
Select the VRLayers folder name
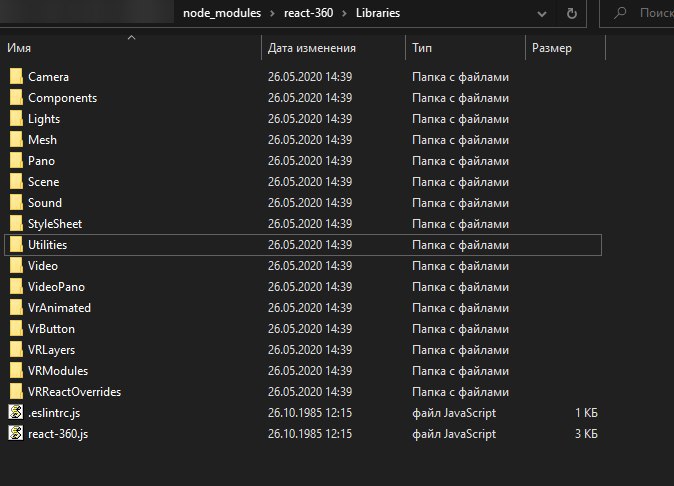(x=51, y=350)
